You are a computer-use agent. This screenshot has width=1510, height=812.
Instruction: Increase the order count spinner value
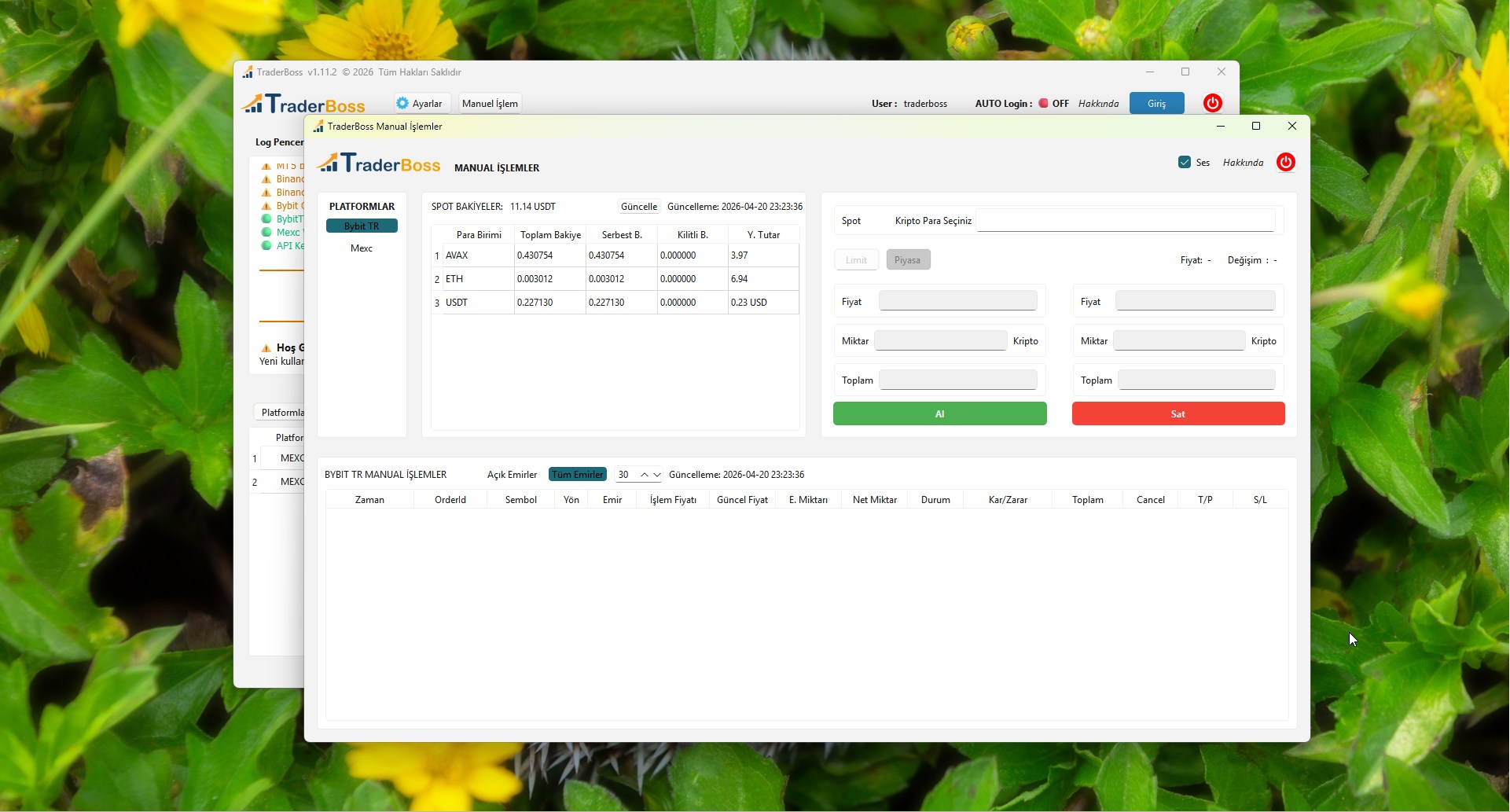645,475
